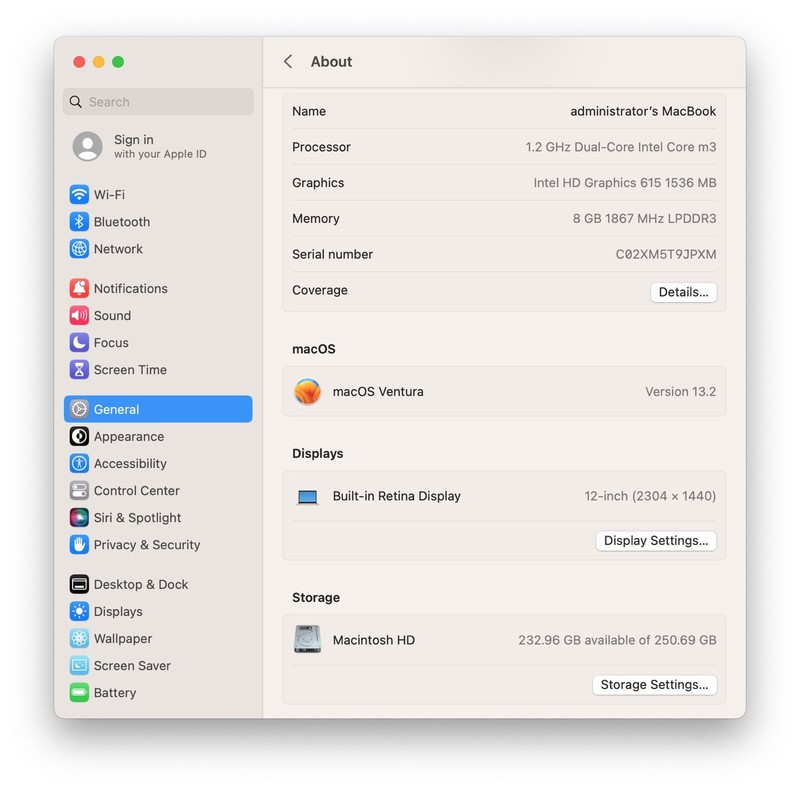Click the 8 GB 1867 MHz memory value
Viewport: 800px width, 790px height.
pyautogui.click(x=644, y=218)
